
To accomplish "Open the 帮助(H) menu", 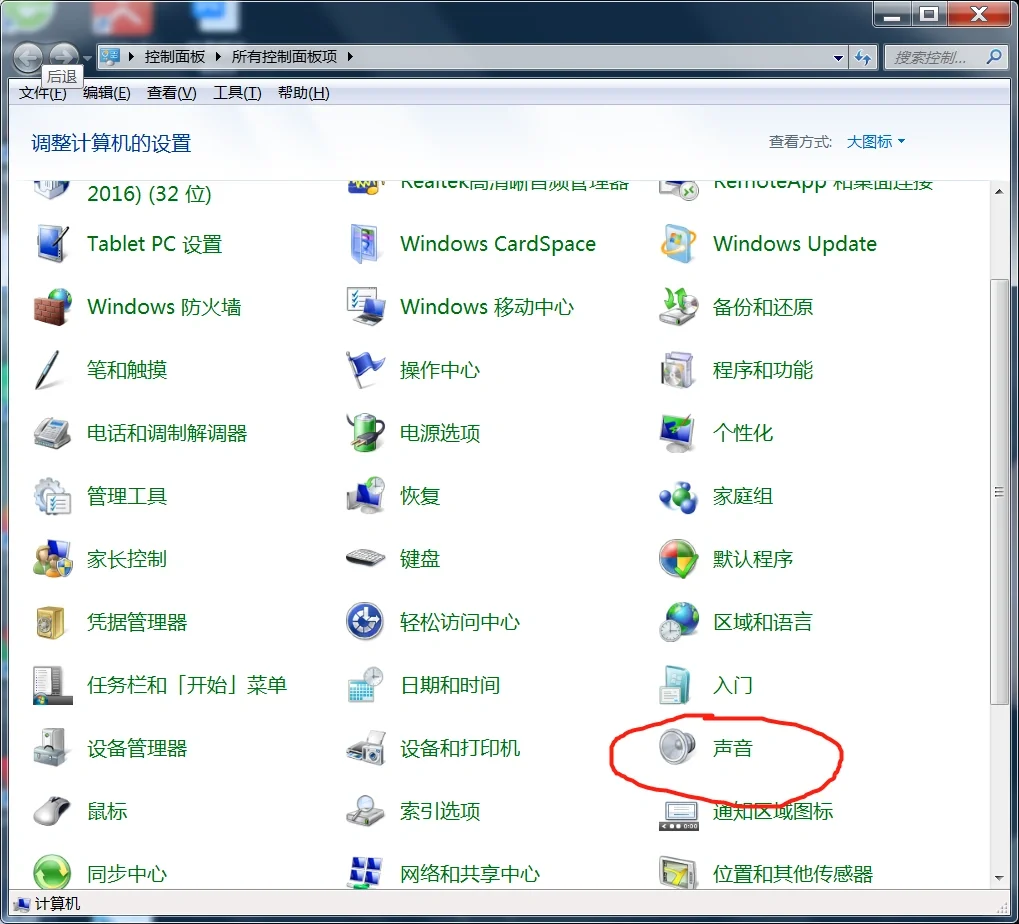I will [x=303, y=93].
